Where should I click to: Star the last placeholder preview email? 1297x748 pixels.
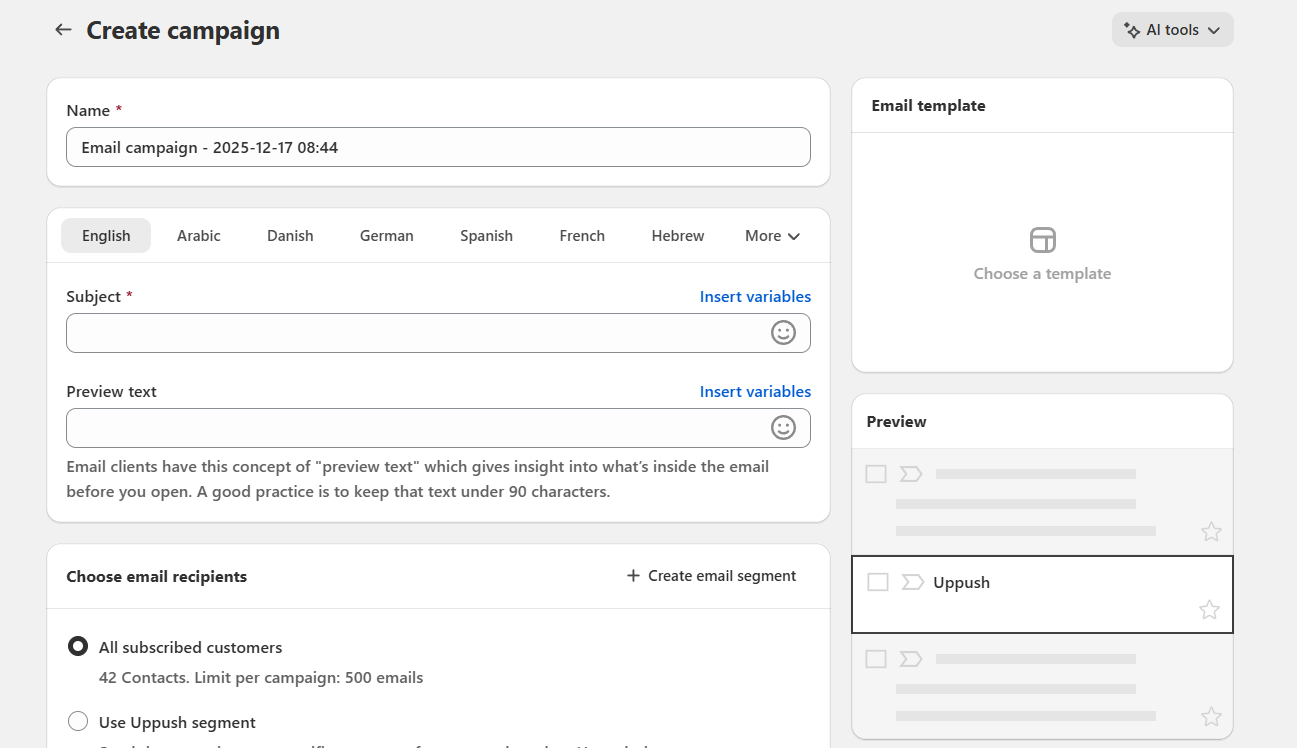pyautogui.click(x=1211, y=716)
